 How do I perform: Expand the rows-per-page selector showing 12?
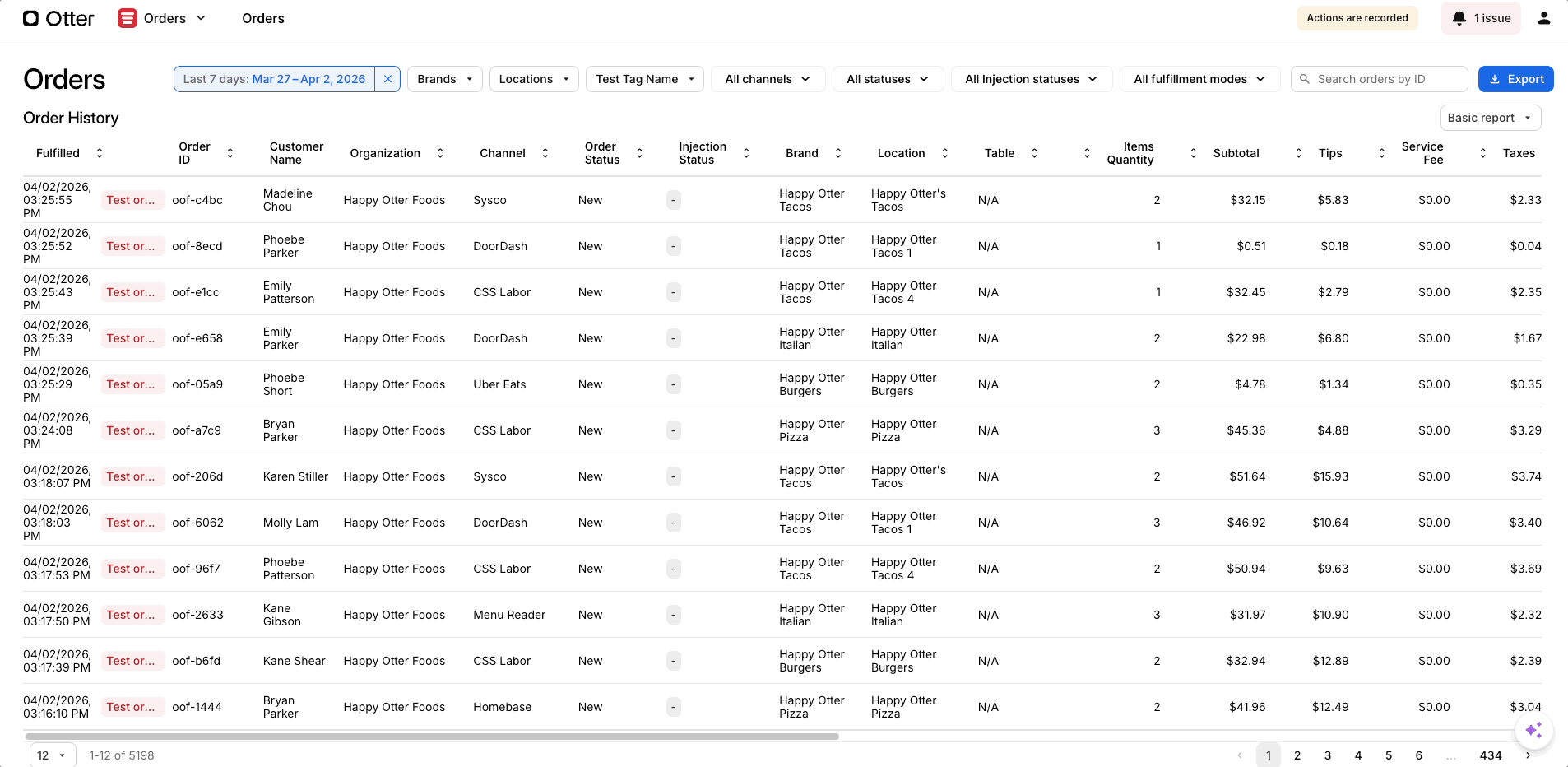click(51, 755)
